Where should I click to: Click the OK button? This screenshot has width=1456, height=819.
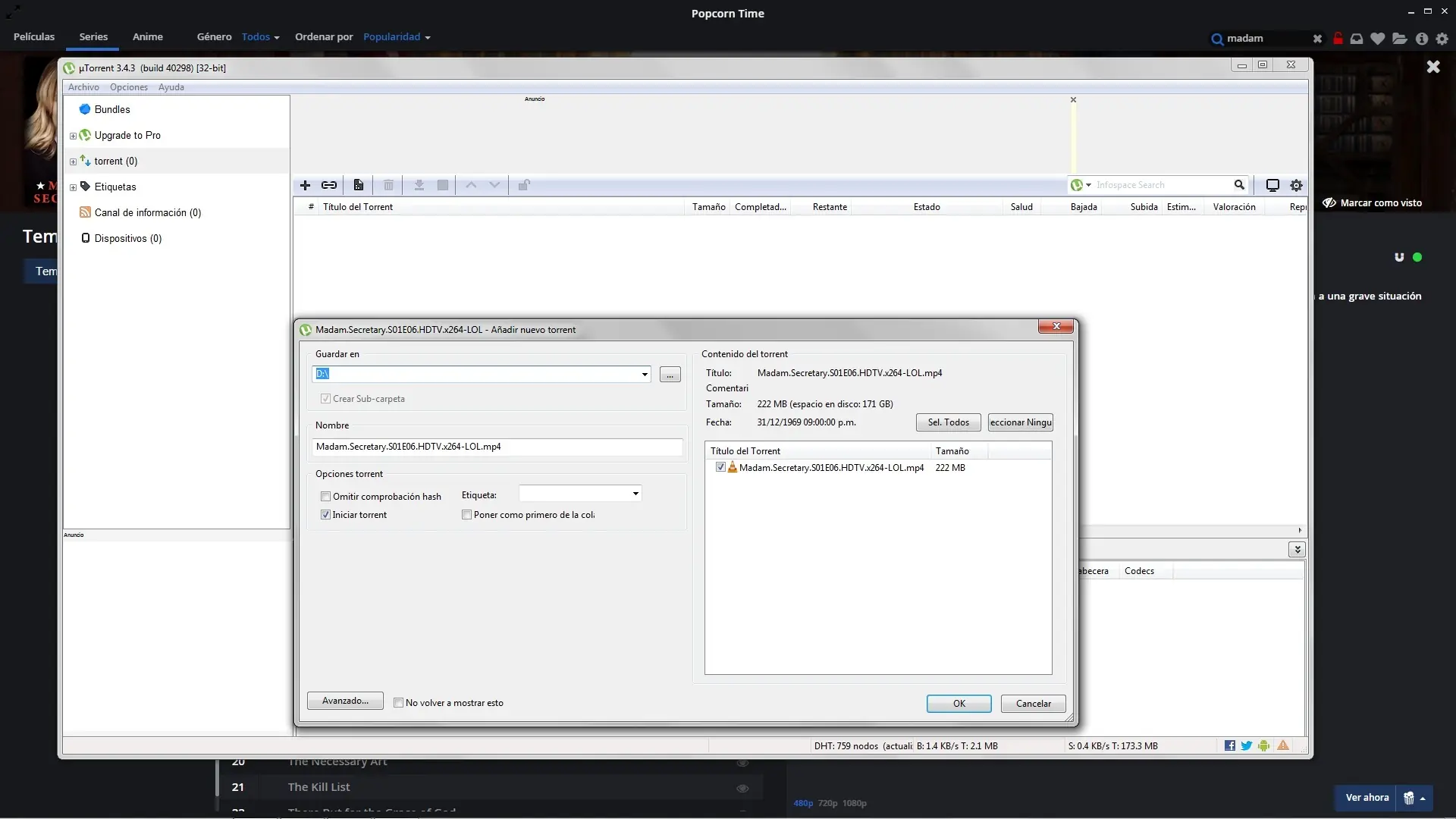(959, 704)
